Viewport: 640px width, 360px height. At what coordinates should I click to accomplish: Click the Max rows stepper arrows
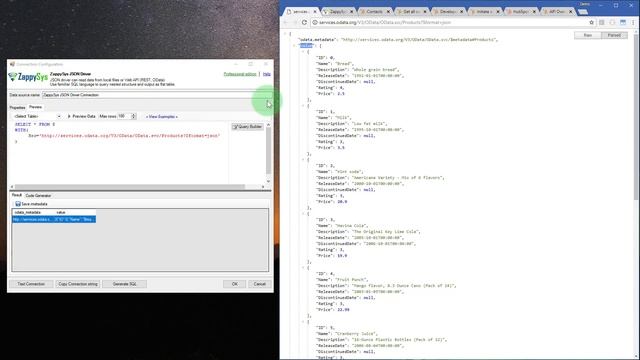[133, 116]
